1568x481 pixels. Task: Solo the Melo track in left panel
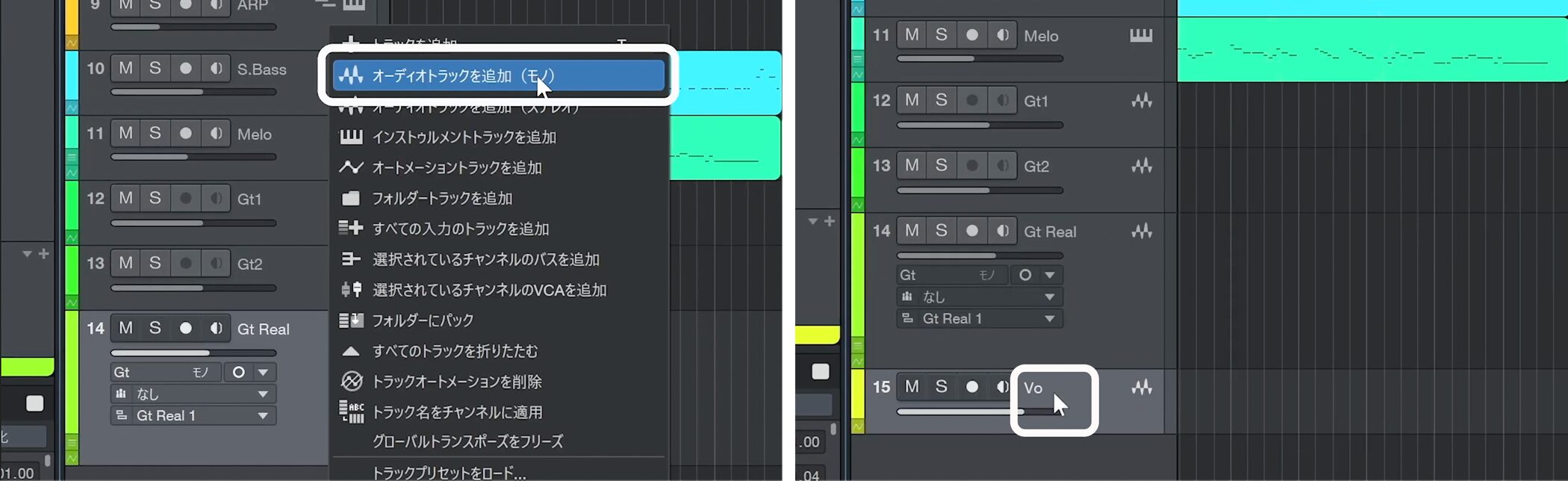coord(155,134)
